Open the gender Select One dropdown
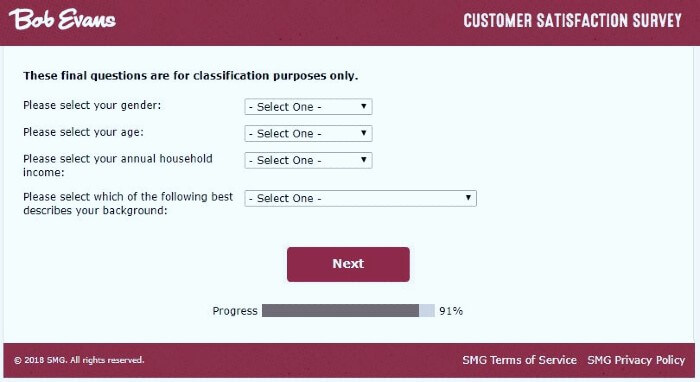Image resolution: width=700 pixels, height=382 pixels. pos(308,107)
